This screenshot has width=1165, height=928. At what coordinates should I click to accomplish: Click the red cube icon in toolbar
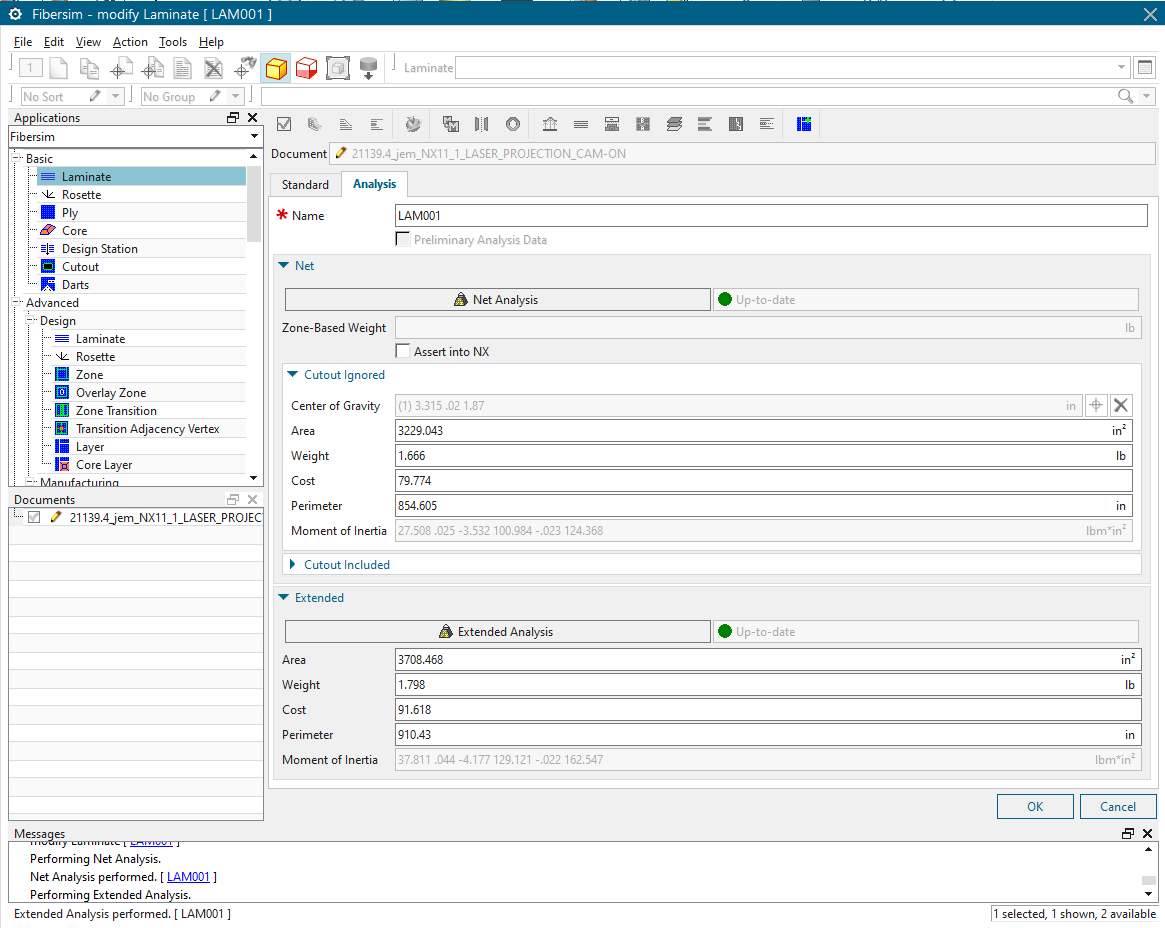pos(306,68)
